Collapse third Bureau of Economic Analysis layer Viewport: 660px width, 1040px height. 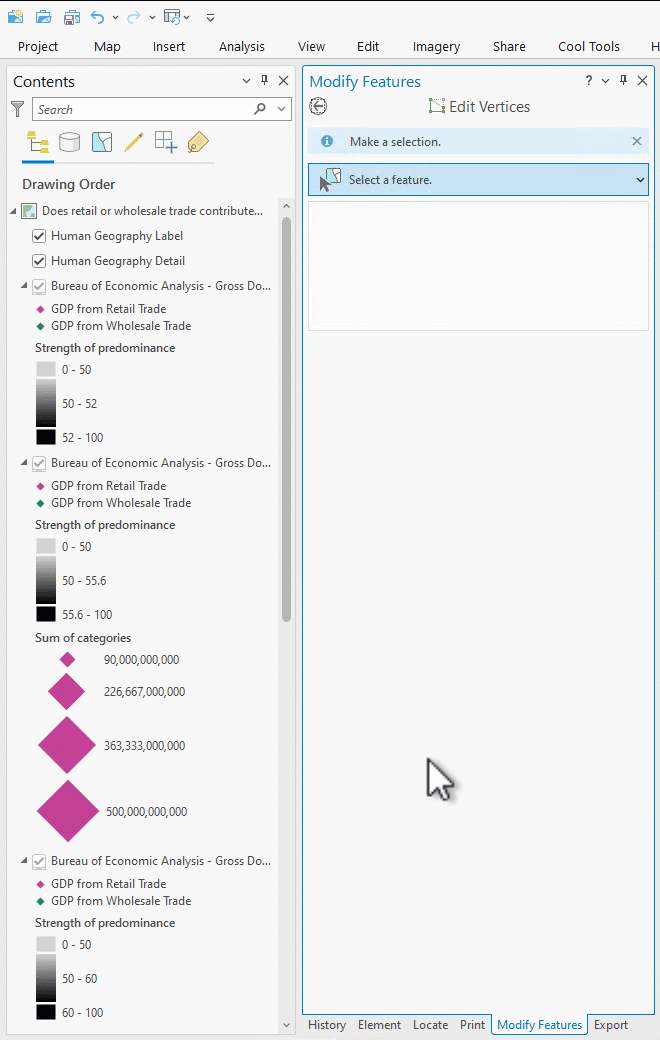click(25, 861)
